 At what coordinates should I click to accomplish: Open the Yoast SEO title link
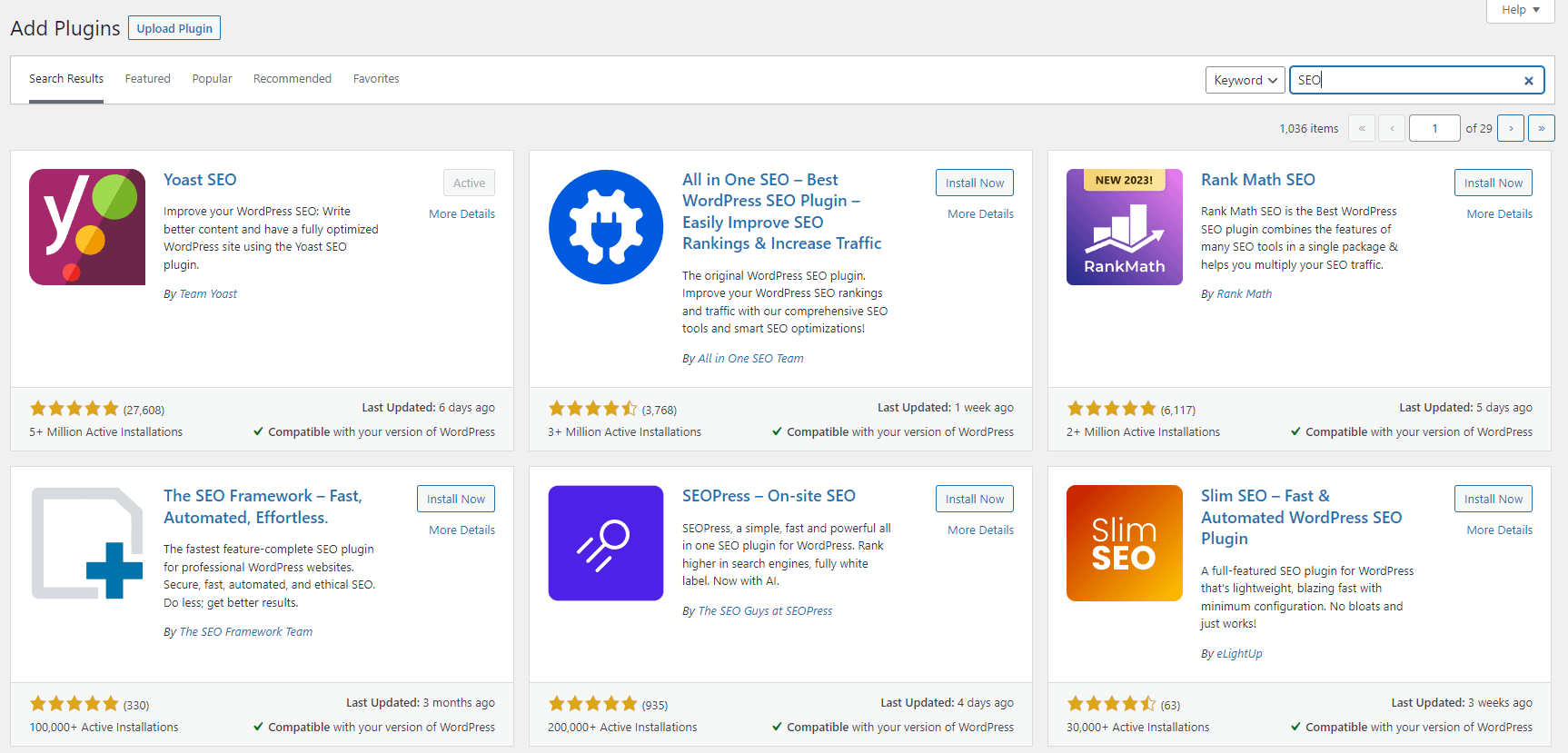point(200,180)
